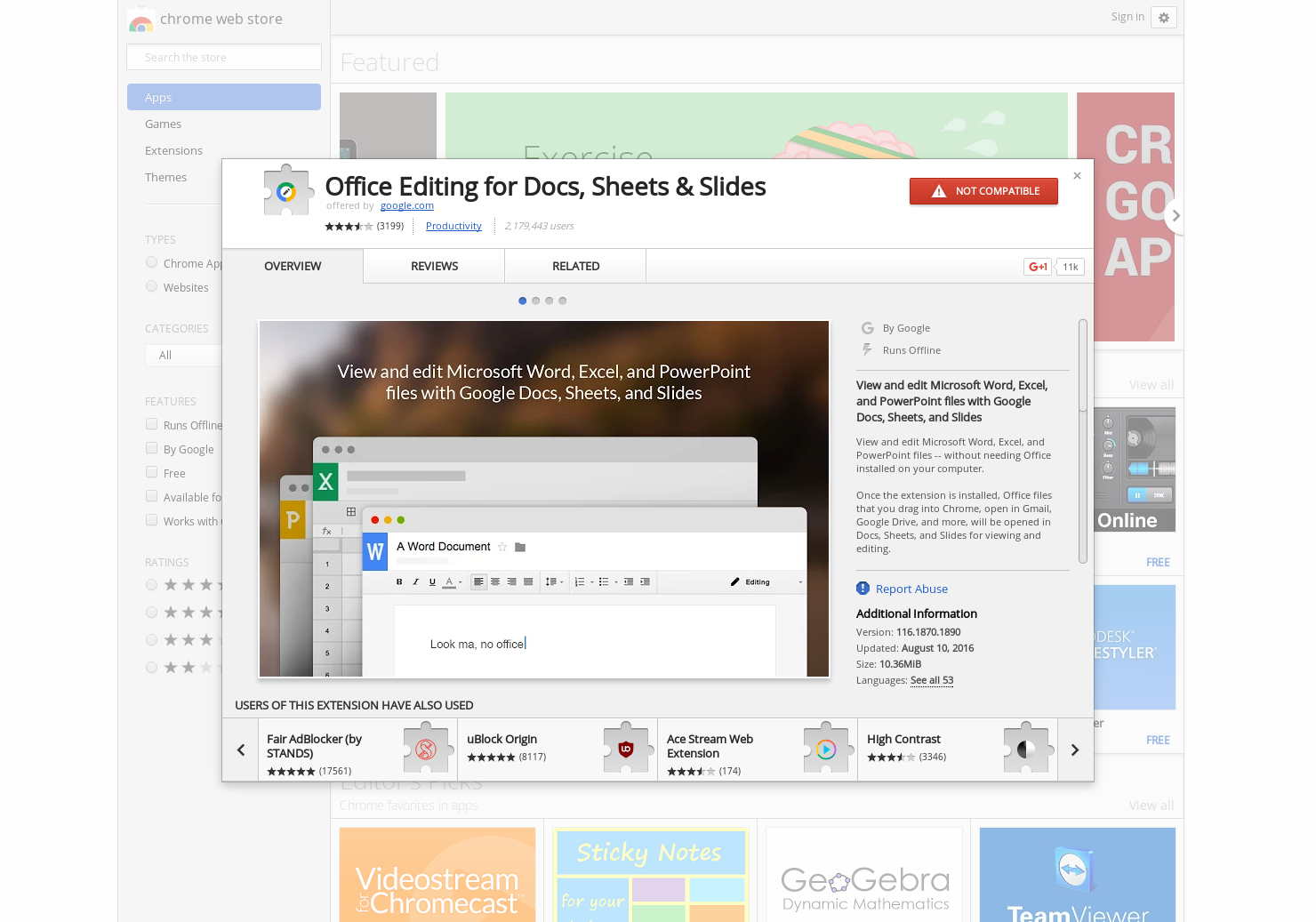Open the Games section
The width and height of the screenshot is (1316, 922).
[x=163, y=124]
